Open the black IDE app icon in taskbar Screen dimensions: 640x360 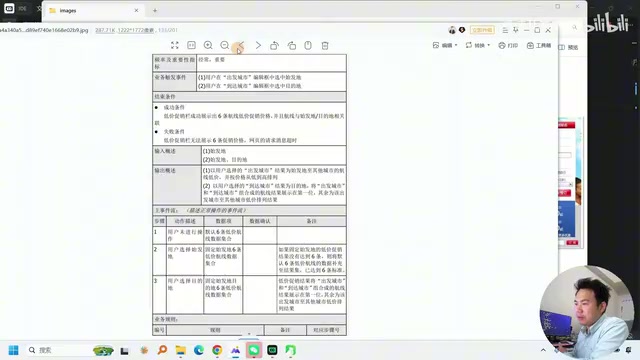tap(272, 350)
